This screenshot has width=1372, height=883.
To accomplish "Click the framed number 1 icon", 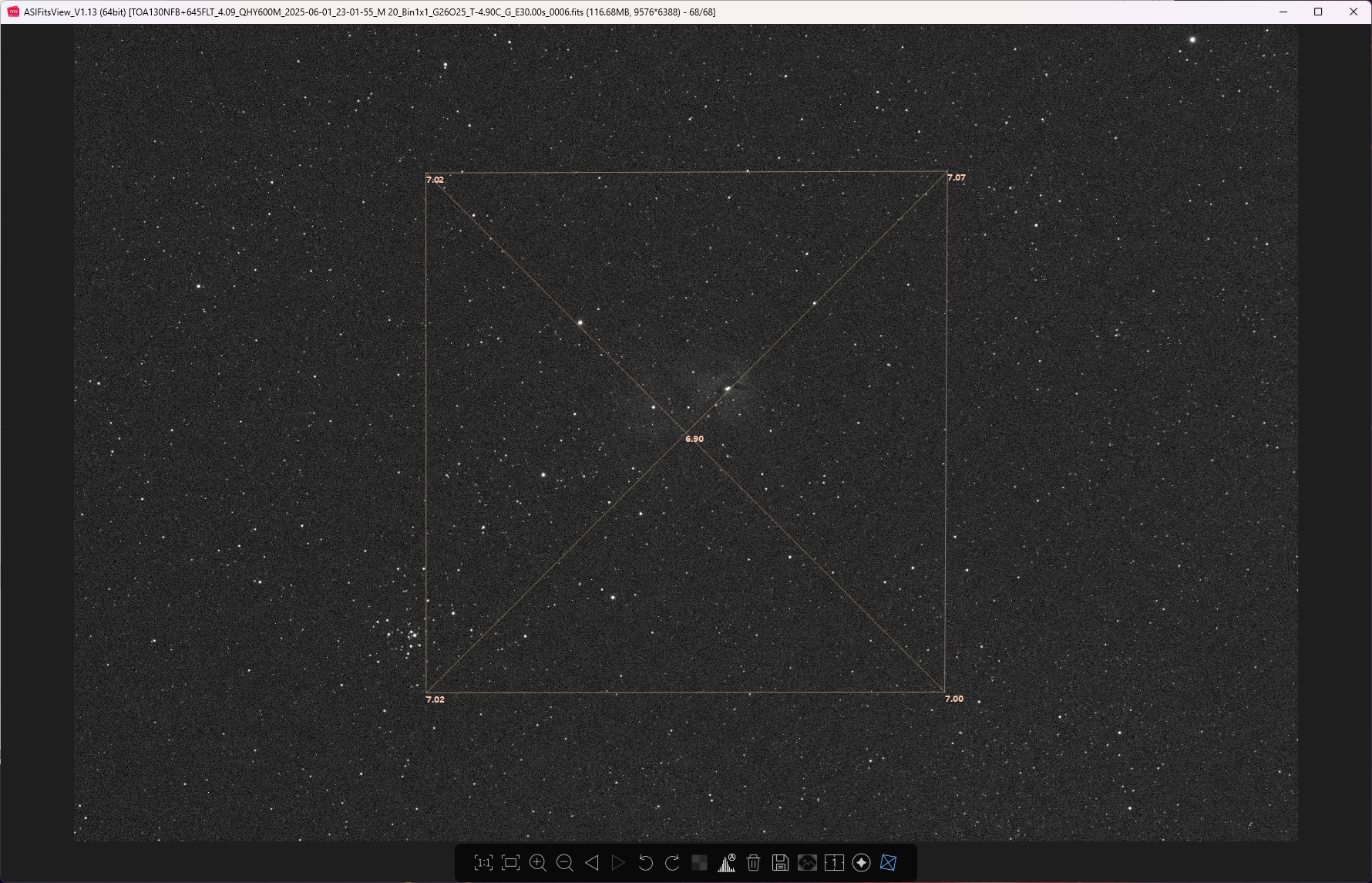I will [x=834, y=863].
